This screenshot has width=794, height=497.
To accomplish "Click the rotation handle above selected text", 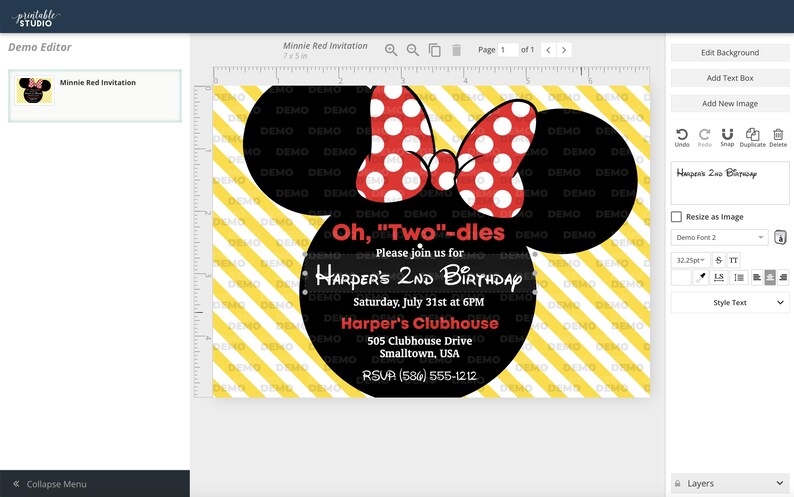I will pos(420,246).
